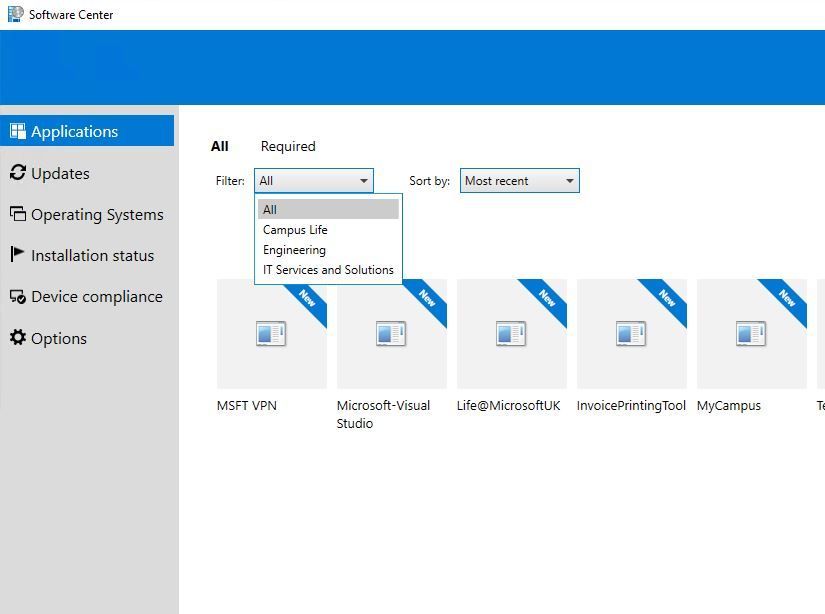Open the Life@MicrosoftUK application tile
The height and width of the screenshot is (614, 825).
(x=511, y=334)
